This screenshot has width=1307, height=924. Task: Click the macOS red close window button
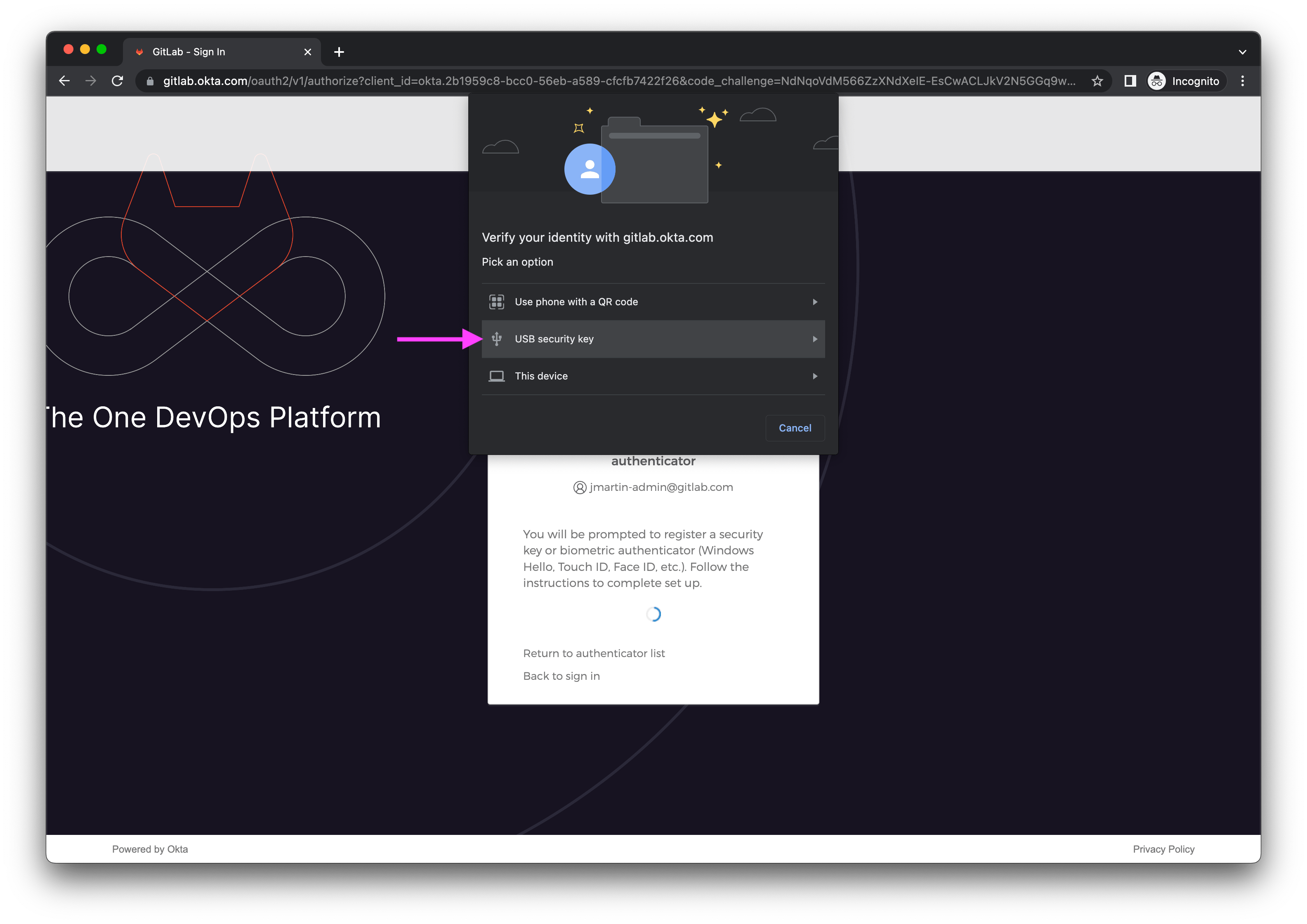tap(68, 49)
